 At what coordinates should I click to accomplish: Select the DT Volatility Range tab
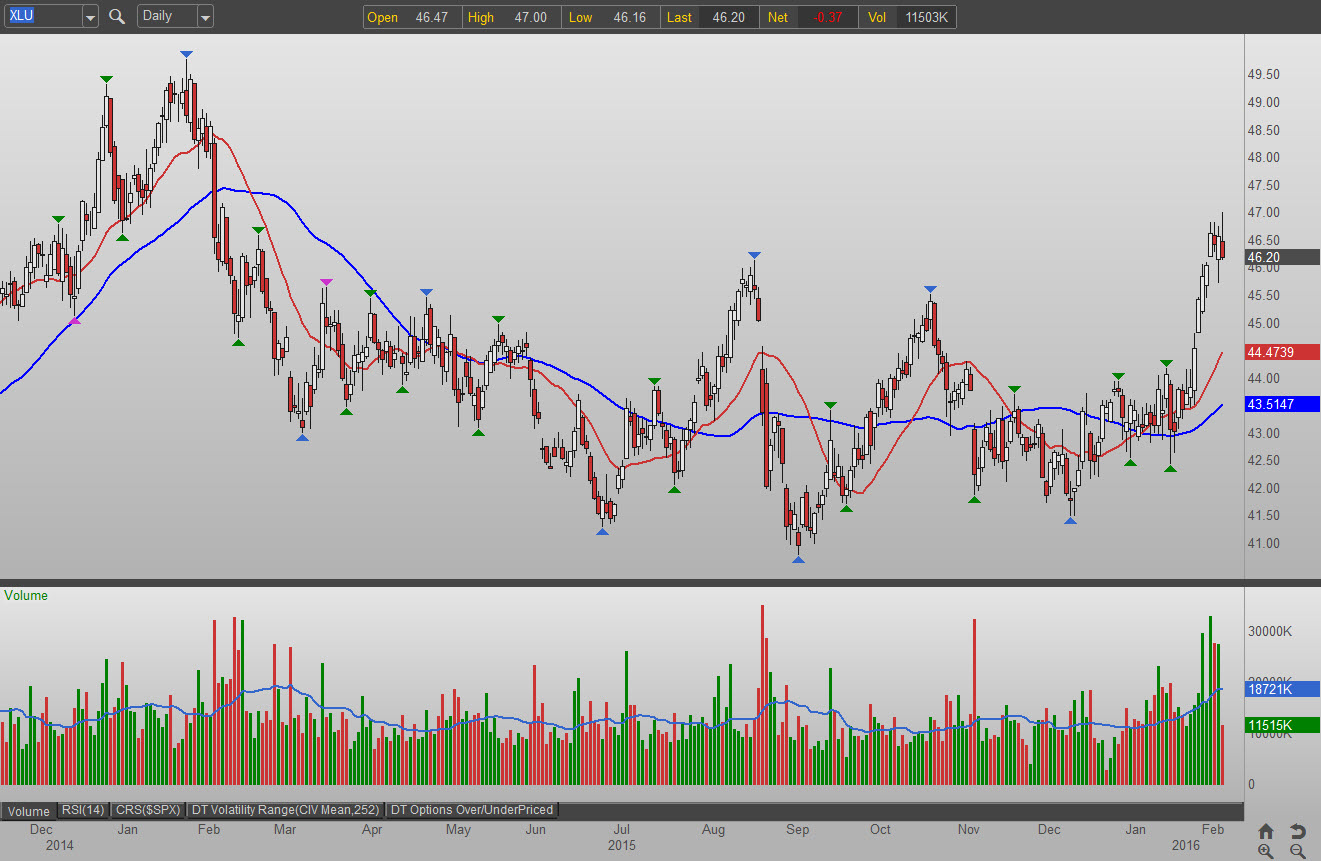tap(285, 810)
